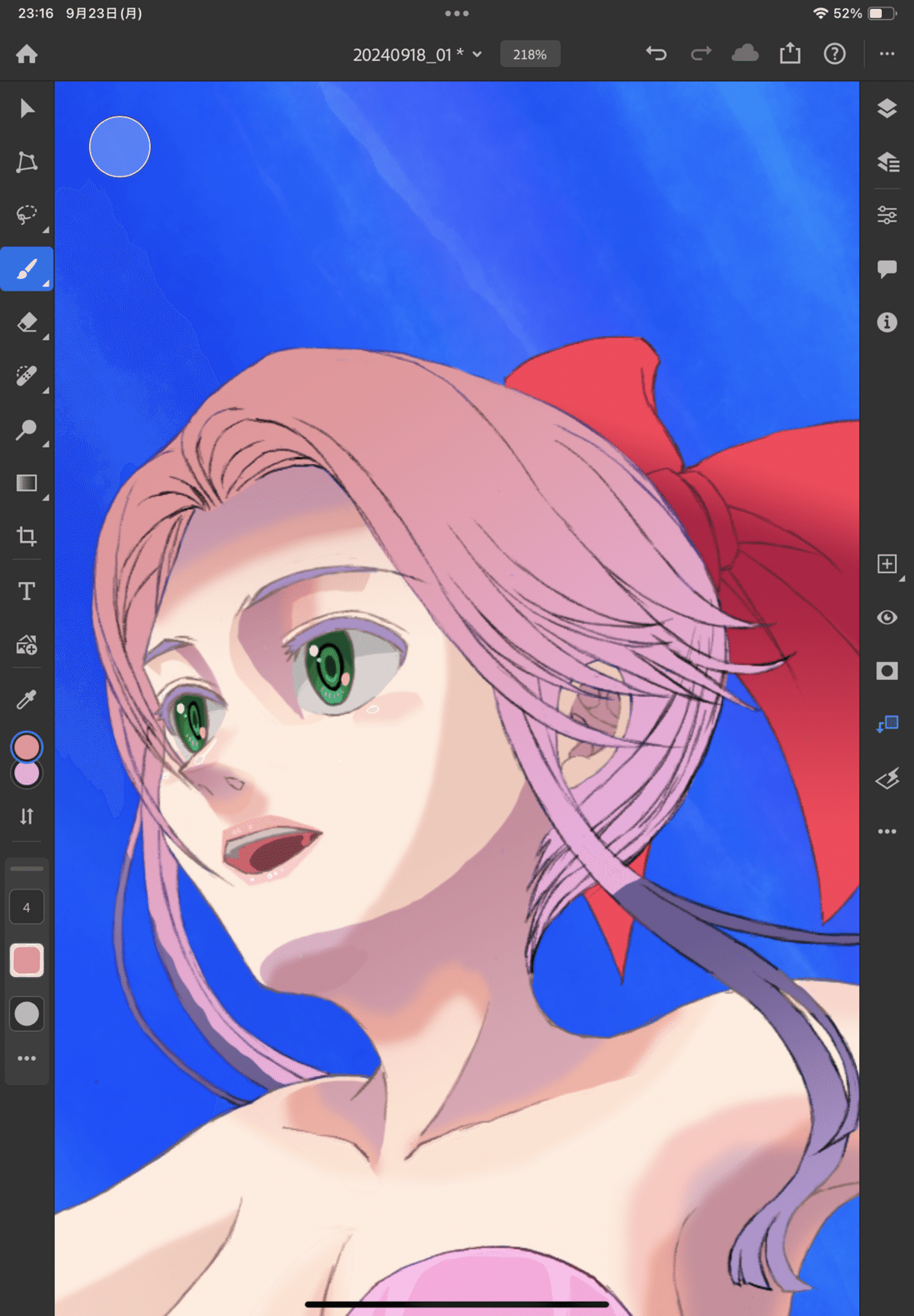Swap foreground and background colors
914x1316 pixels.
pos(27,816)
